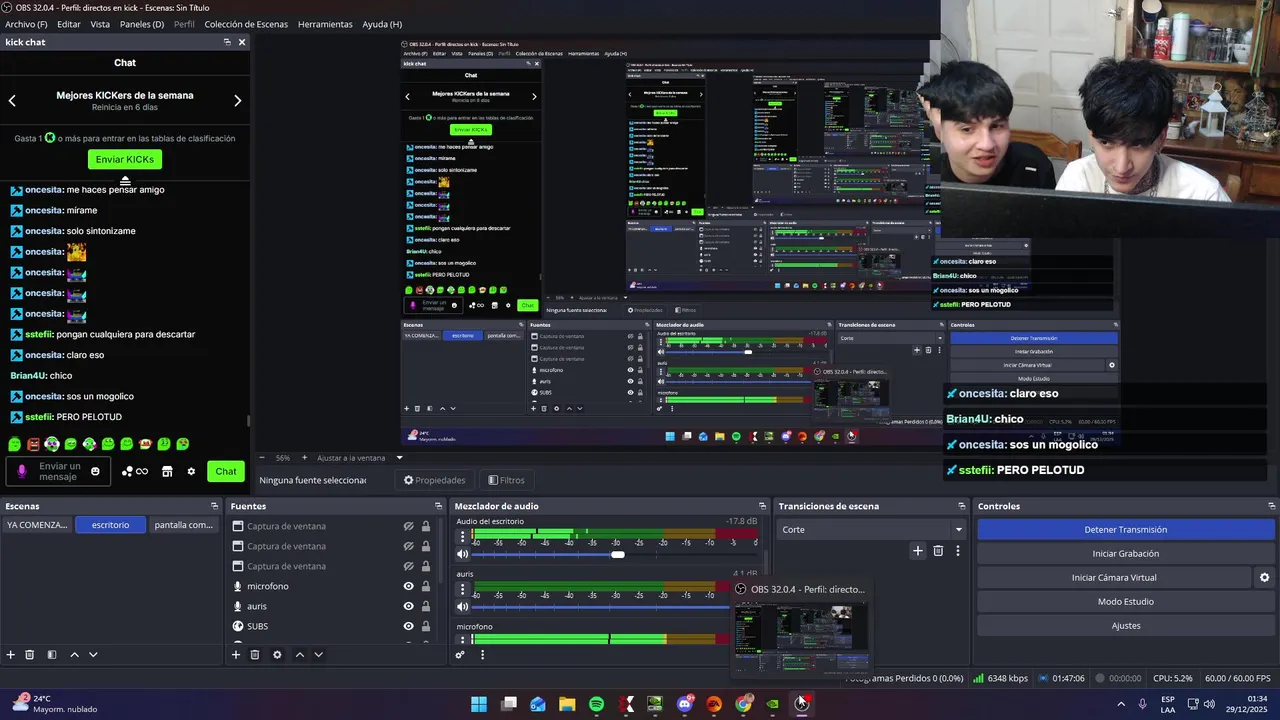1280x720 pixels.
Task: Go to previous leaderboard with left arrow
Action: point(12,100)
